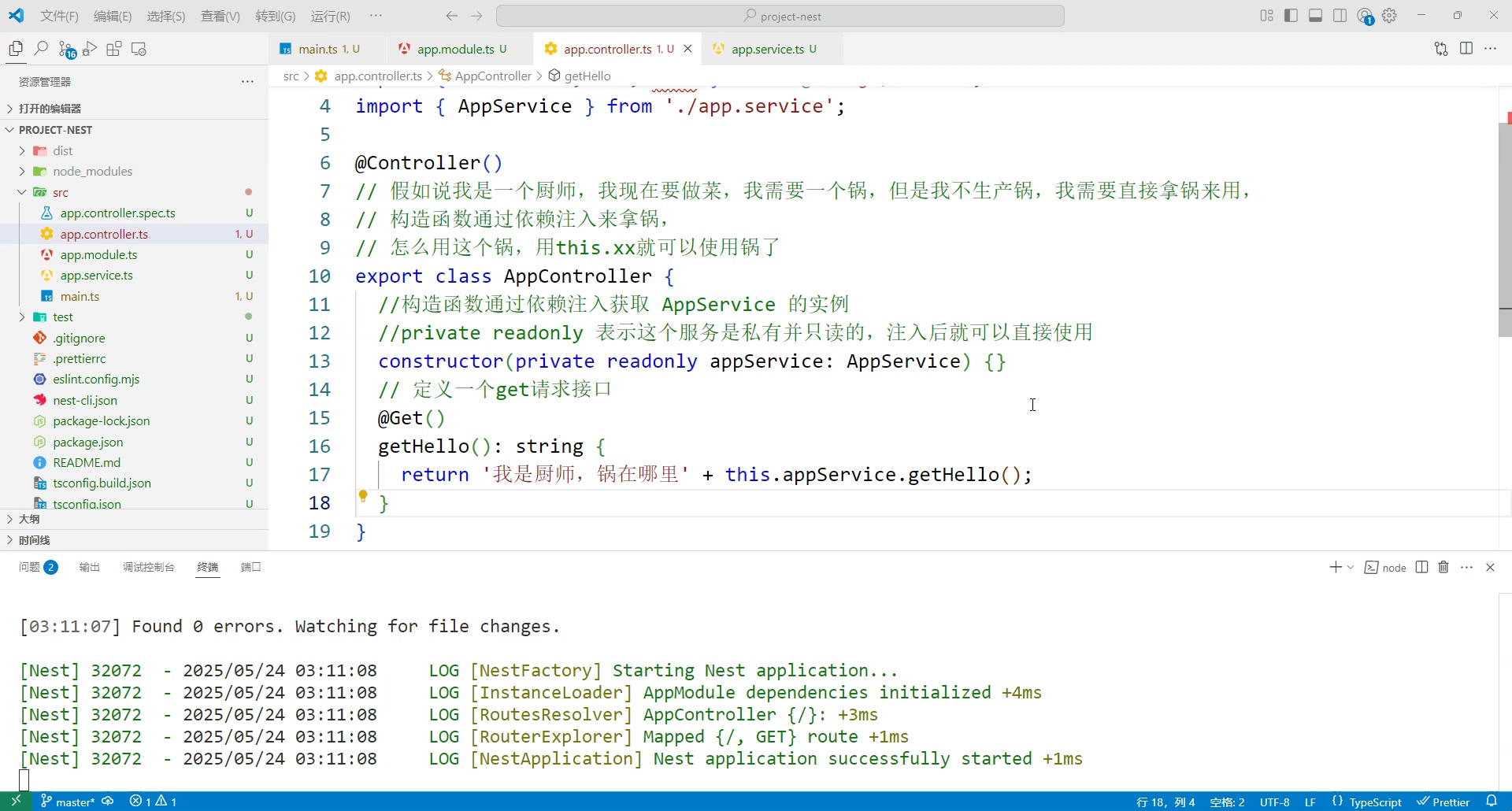Image resolution: width=1512 pixels, height=811 pixels.
Task: Split the editor to the right
Action: click(x=1466, y=49)
